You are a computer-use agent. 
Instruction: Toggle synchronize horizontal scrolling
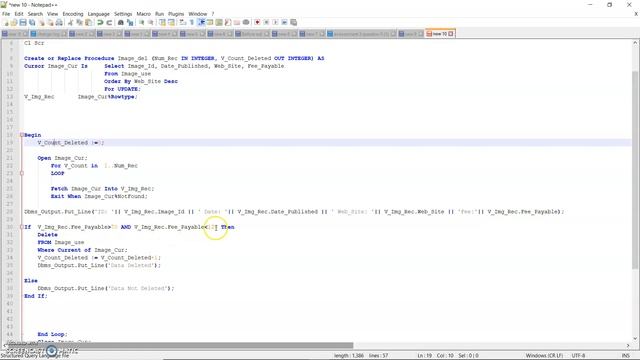point(171,22)
